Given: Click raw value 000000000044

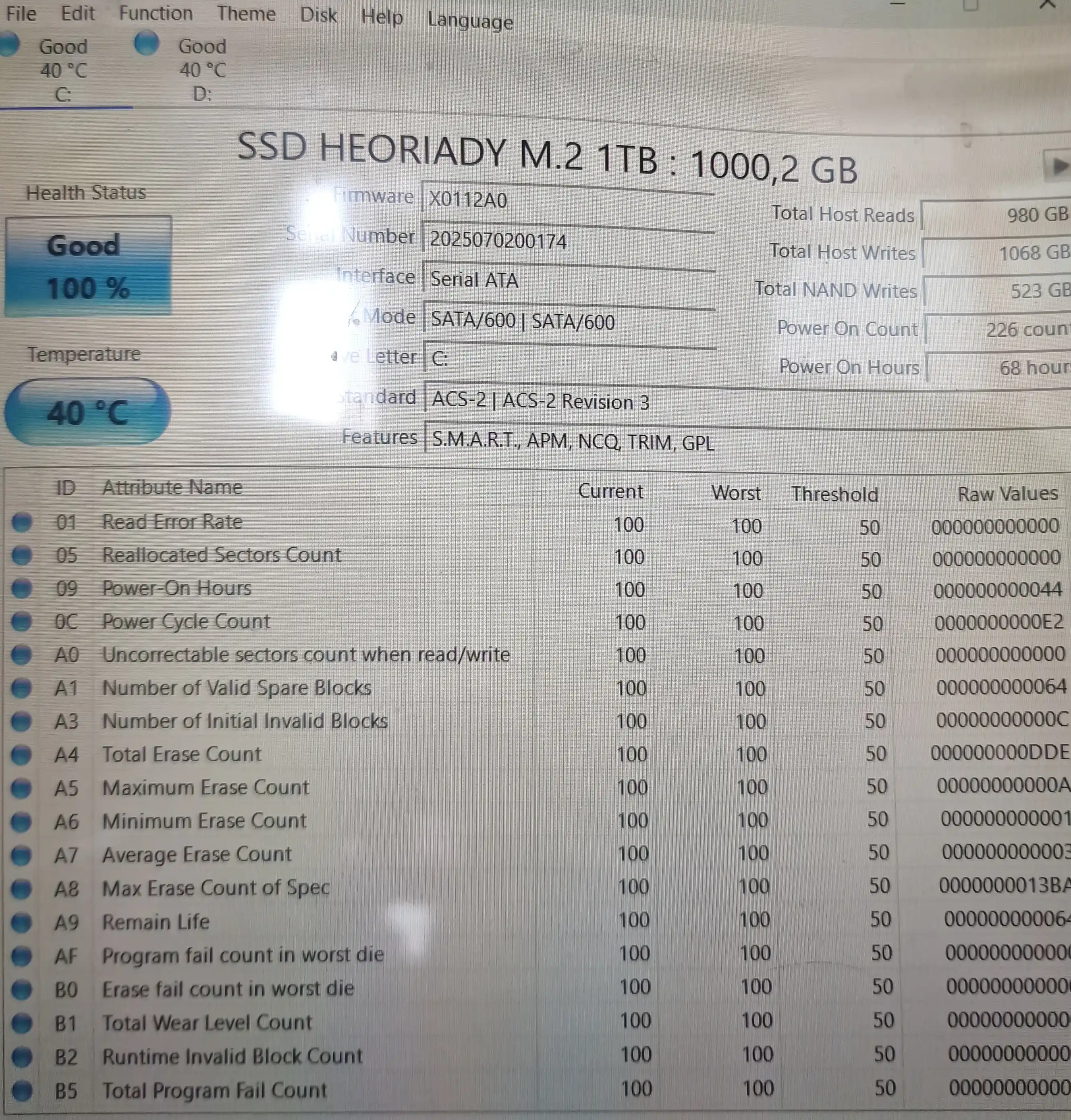Looking at the screenshot, I should coord(998,590).
